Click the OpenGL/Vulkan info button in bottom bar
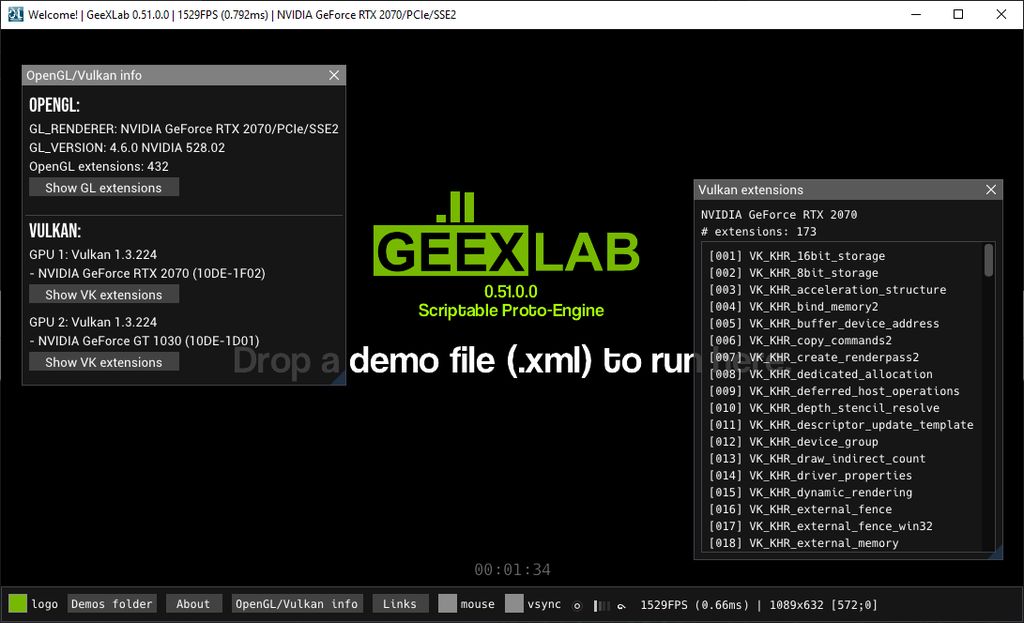1024x623 pixels. coord(296,603)
